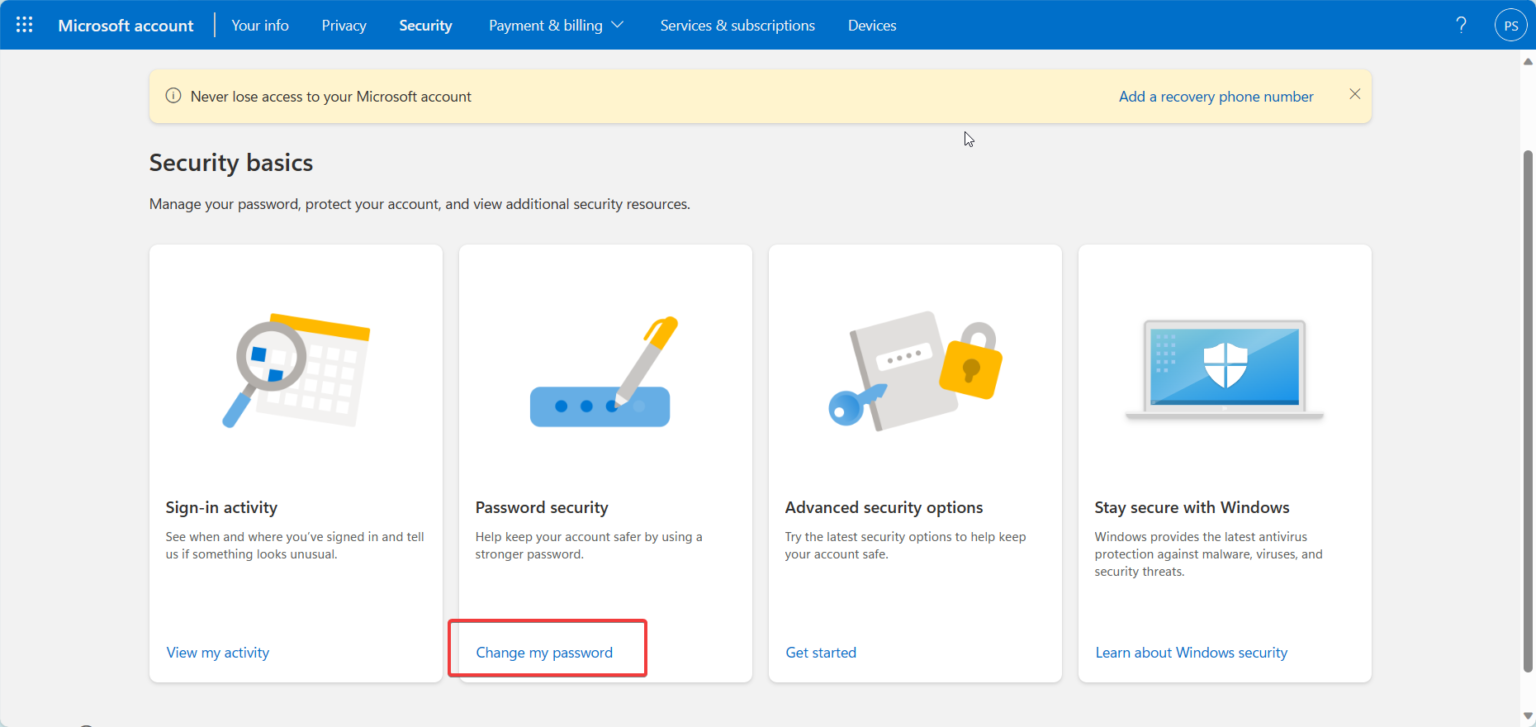Viewport: 1536px width, 727px height.
Task: Open the app launcher waffle icon
Action: [x=24, y=25]
